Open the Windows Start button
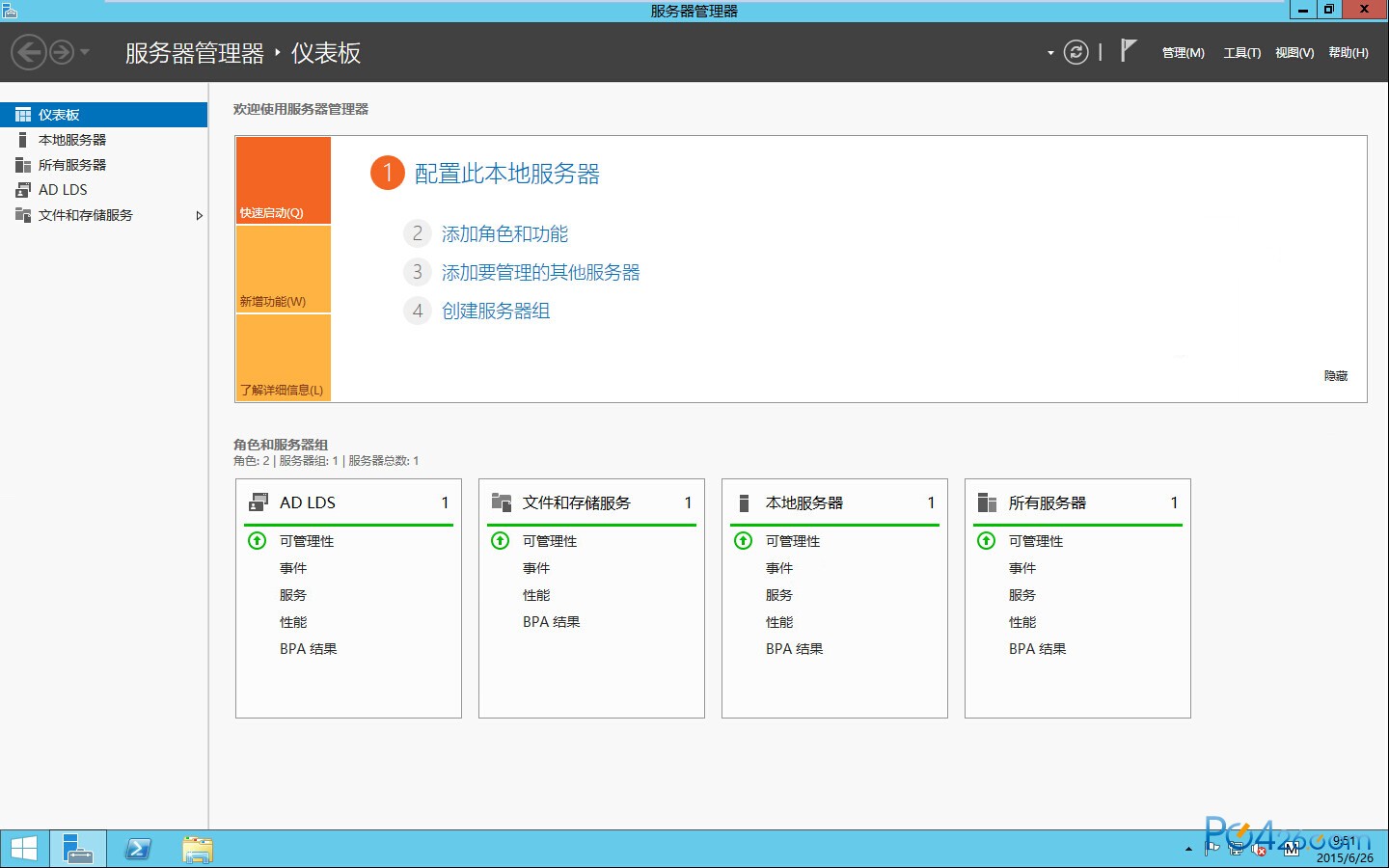The height and width of the screenshot is (868, 1389). pos(24,849)
